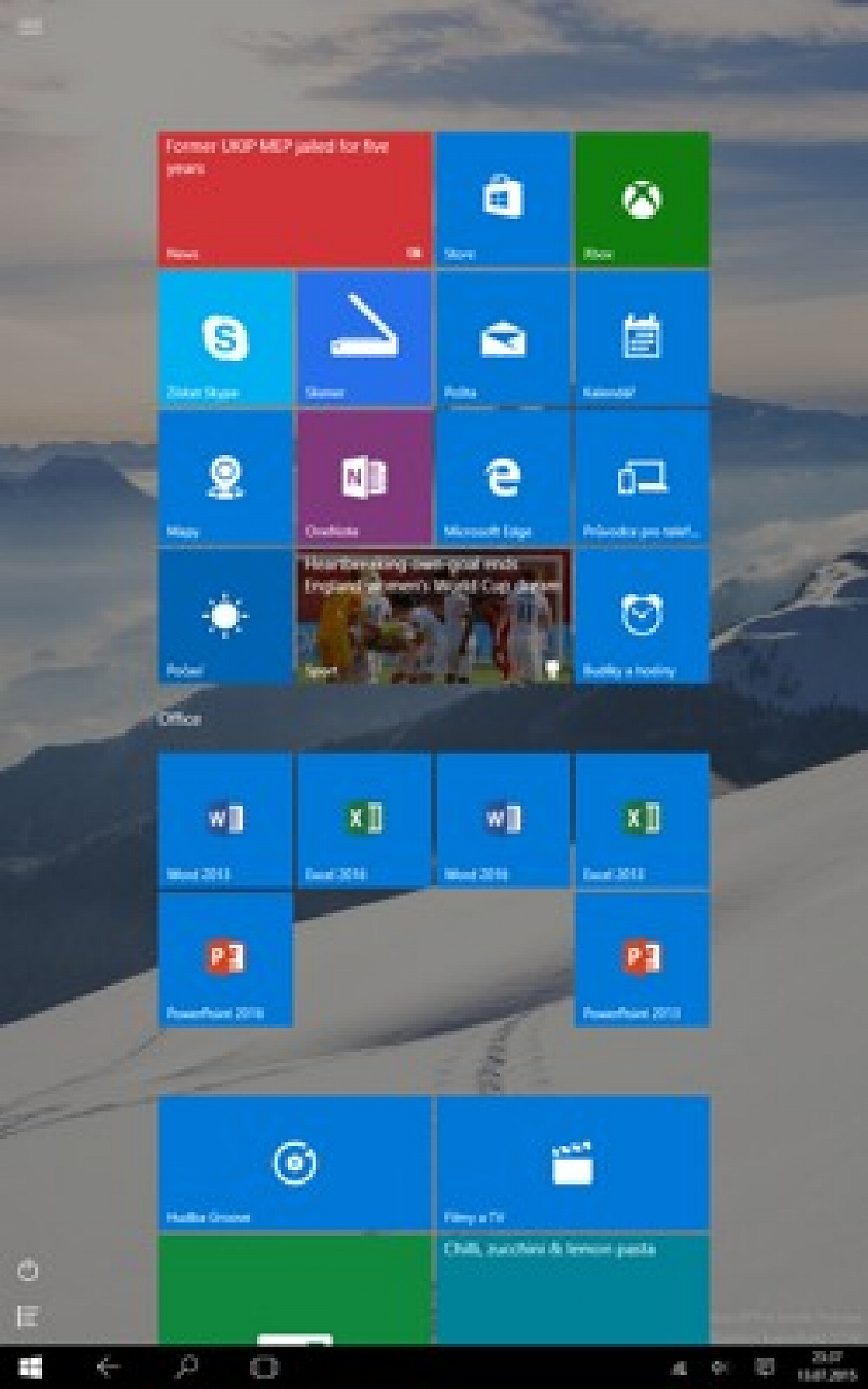Open the taskbar clock and date
Image resolution: width=868 pixels, height=1389 pixels.
826,1367
